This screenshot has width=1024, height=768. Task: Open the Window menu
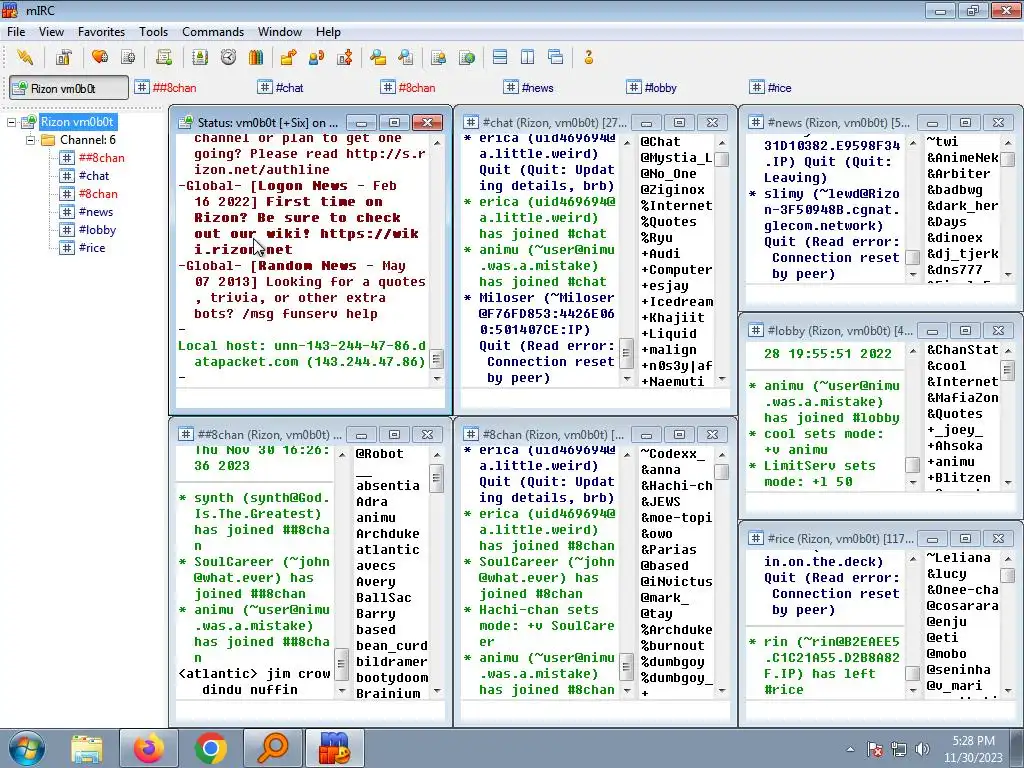280,31
